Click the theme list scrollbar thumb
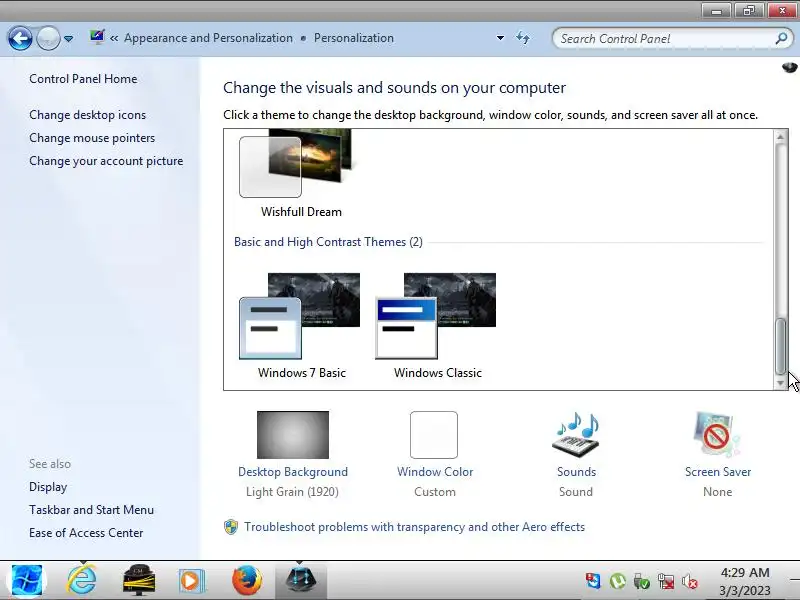Screen dimensions: 800x600 click(780, 346)
